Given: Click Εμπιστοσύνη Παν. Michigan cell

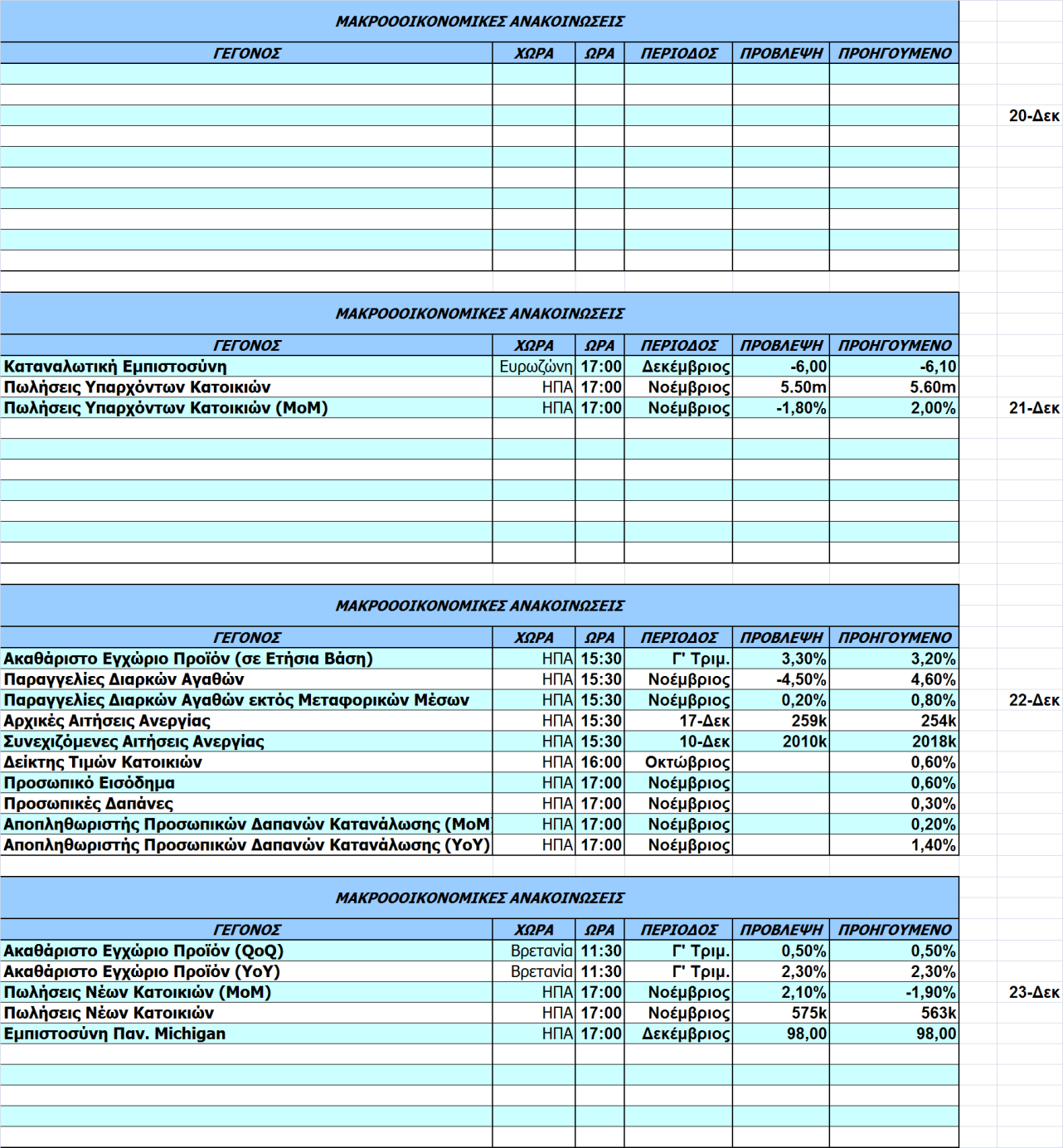Looking at the screenshot, I should pyautogui.click(x=246, y=1034).
